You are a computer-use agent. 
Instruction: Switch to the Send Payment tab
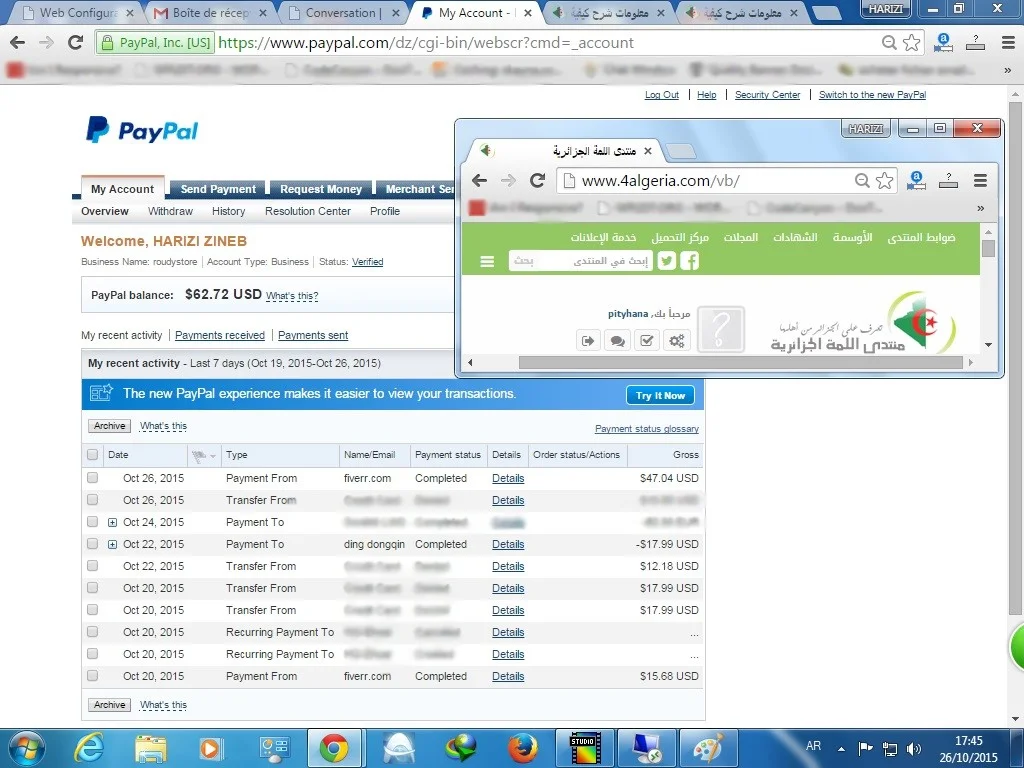tap(218, 189)
